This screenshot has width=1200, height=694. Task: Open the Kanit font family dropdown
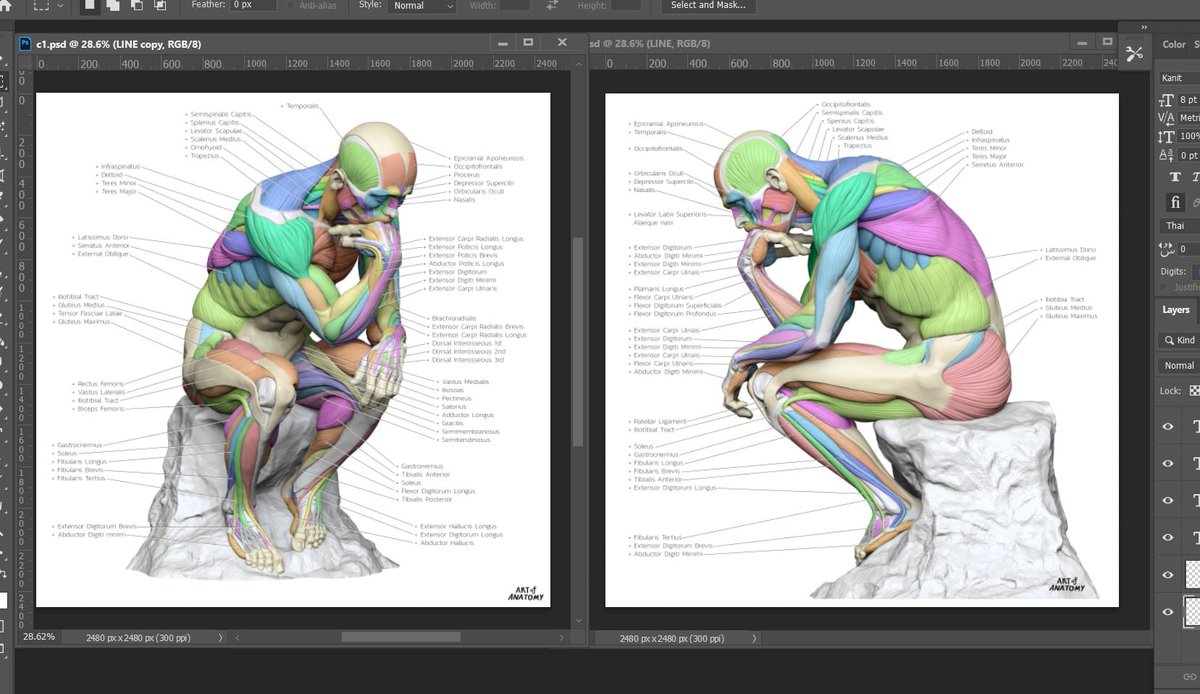point(1180,77)
